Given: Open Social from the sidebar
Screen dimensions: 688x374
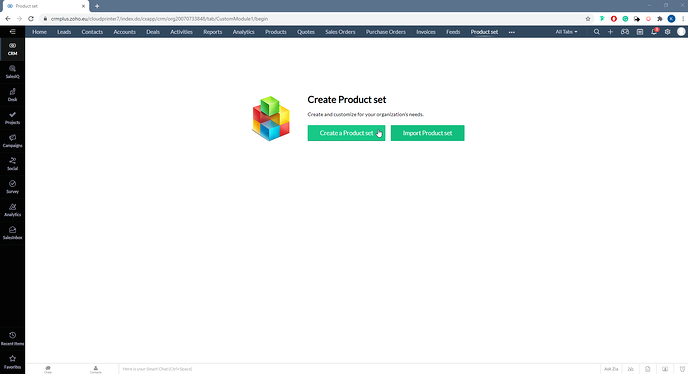Looking at the screenshot, I should pos(12,164).
